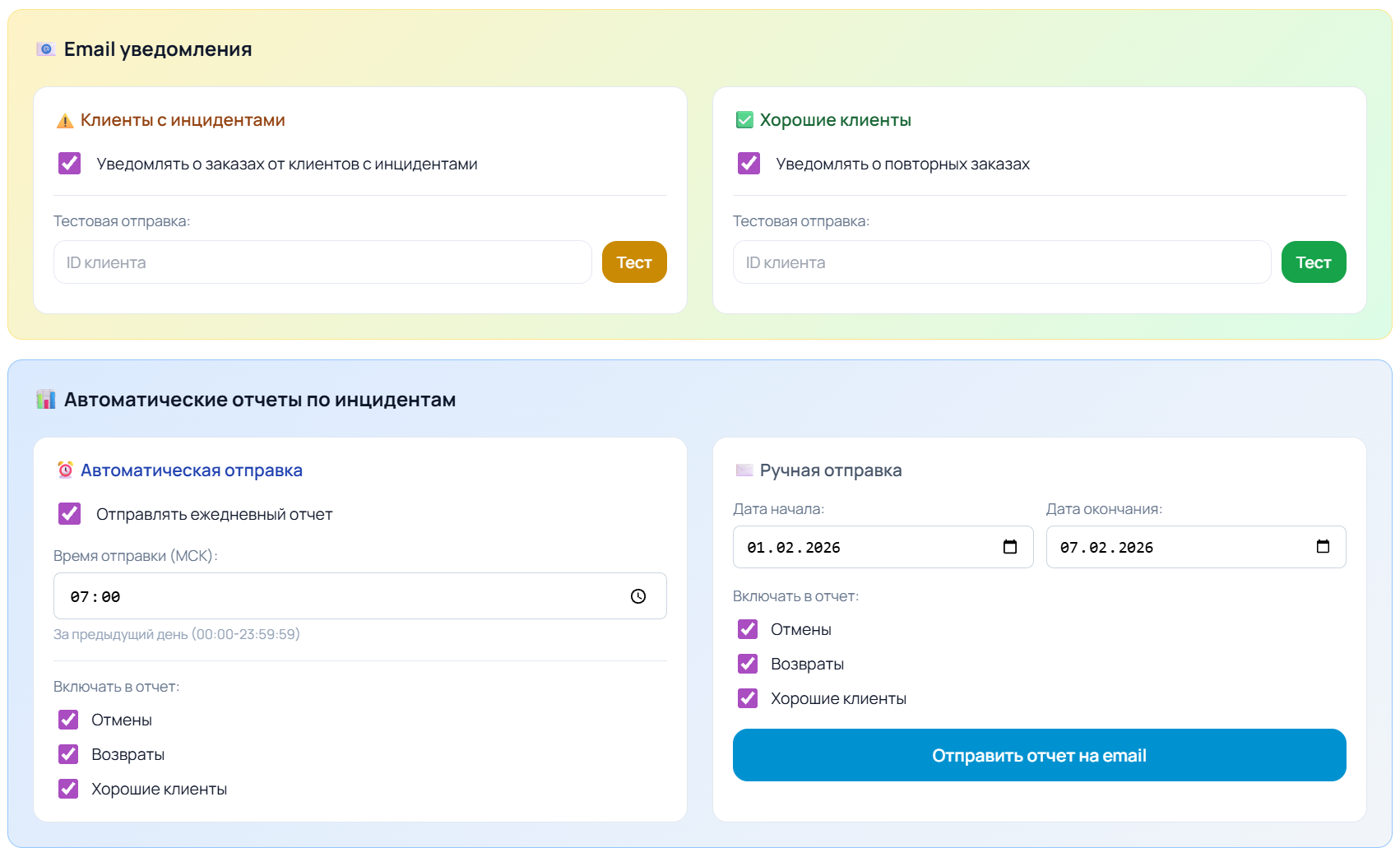The height and width of the screenshot is (857, 1400).
Task: Disable уведомления о заказах от клиентов с инцидентами
Action: click(69, 164)
